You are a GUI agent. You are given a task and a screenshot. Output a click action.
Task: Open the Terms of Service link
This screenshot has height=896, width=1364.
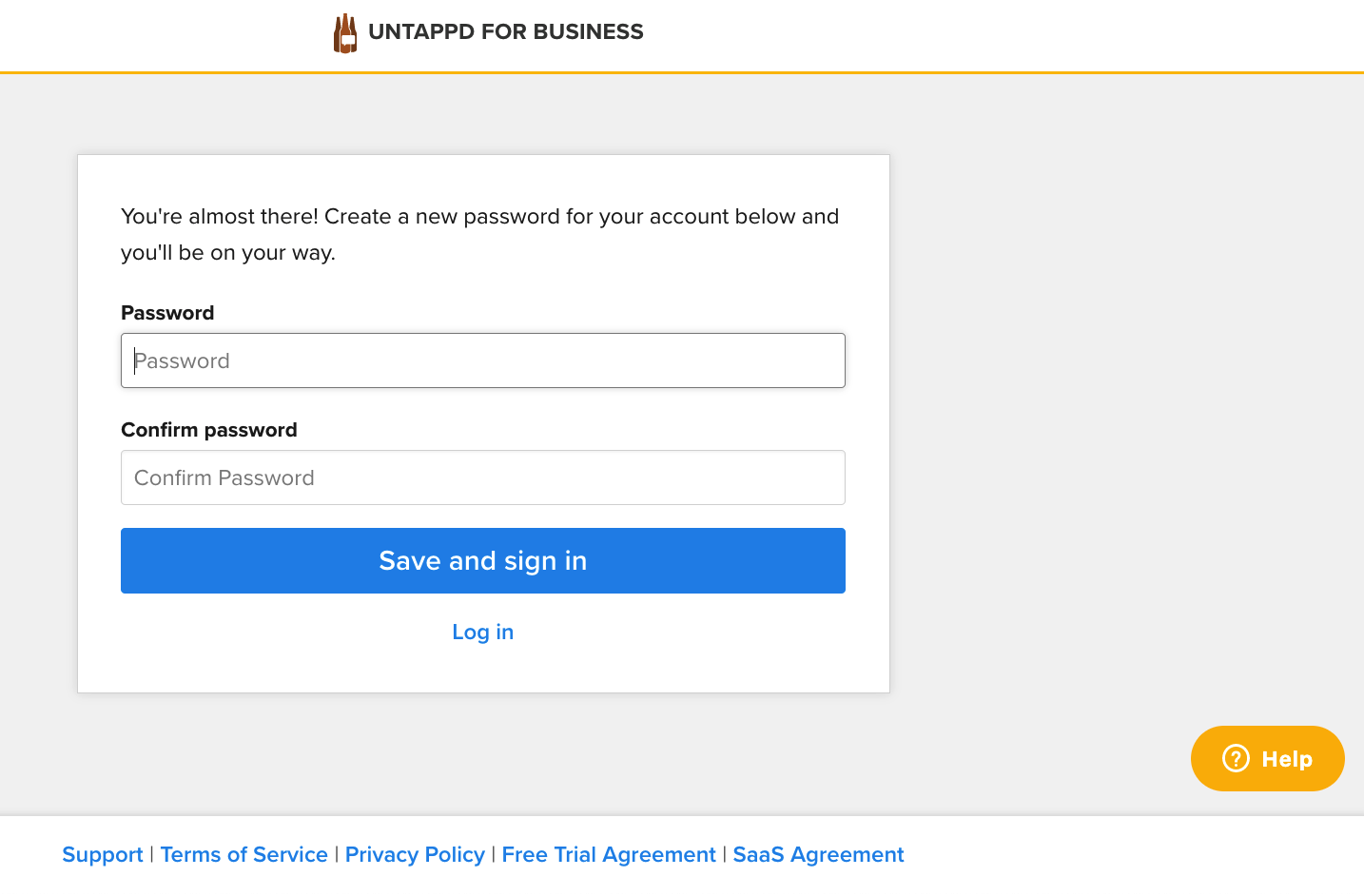coord(244,855)
